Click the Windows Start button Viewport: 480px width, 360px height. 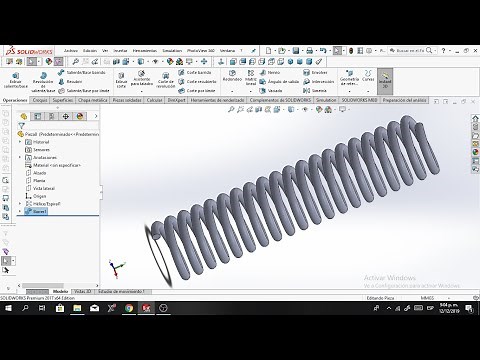point(8,308)
